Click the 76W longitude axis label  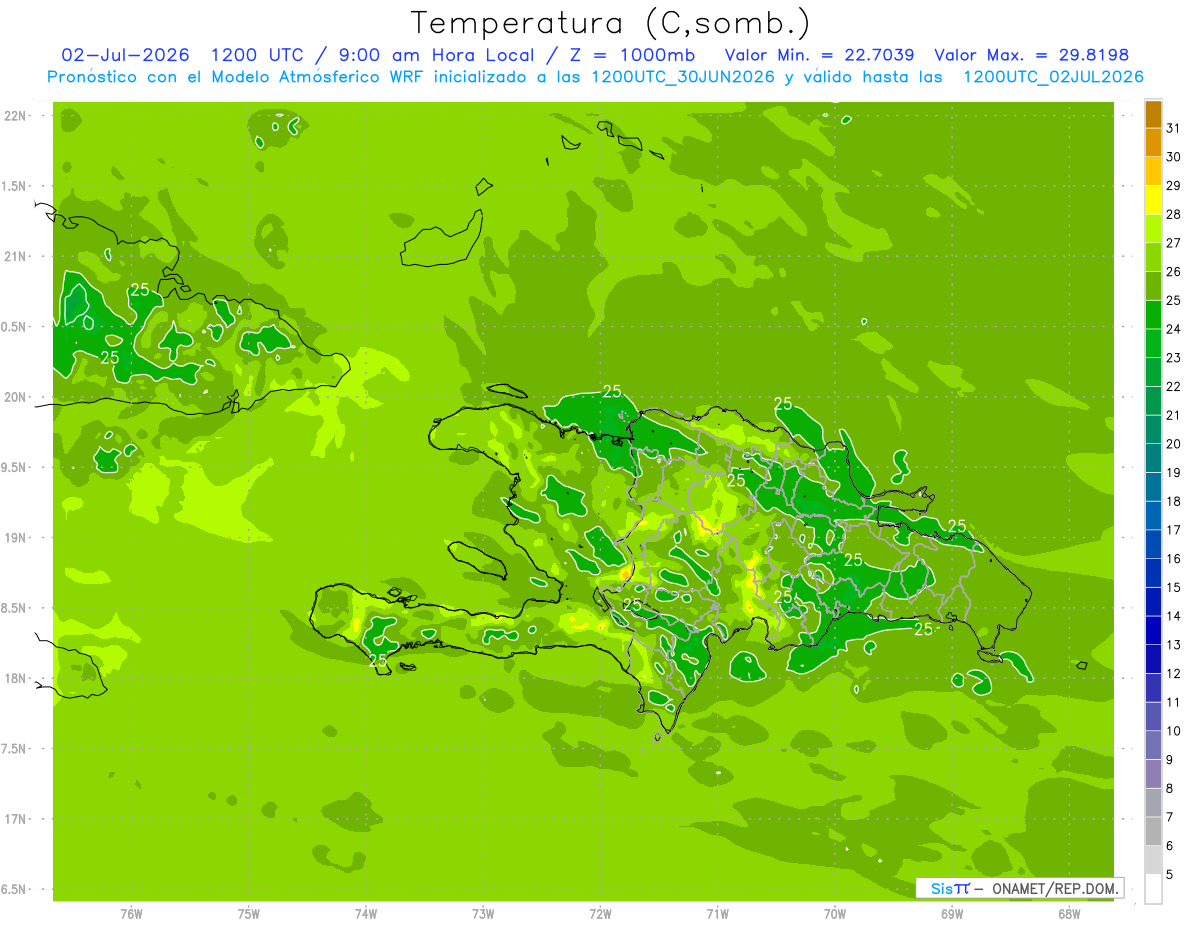point(131,913)
